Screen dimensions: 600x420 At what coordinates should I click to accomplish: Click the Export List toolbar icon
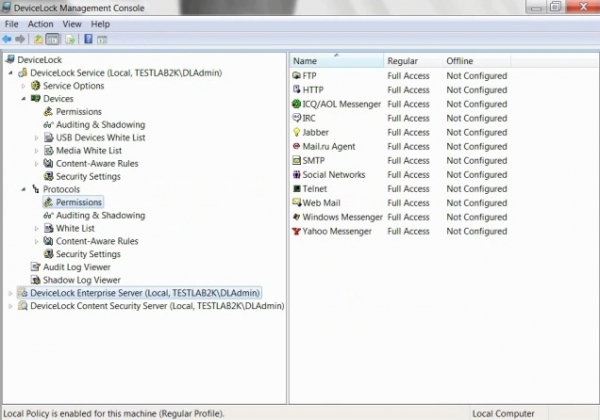(x=70, y=39)
